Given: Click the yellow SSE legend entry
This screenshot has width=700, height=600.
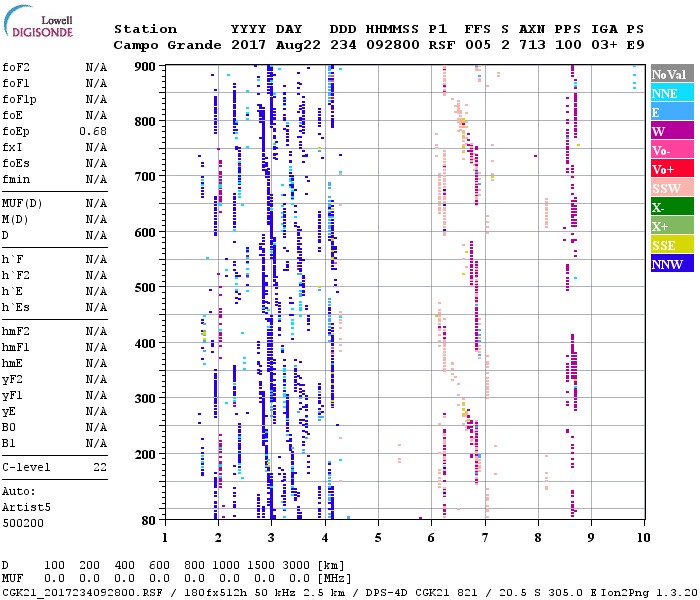Looking at the screenshot, I should point(669,245).
